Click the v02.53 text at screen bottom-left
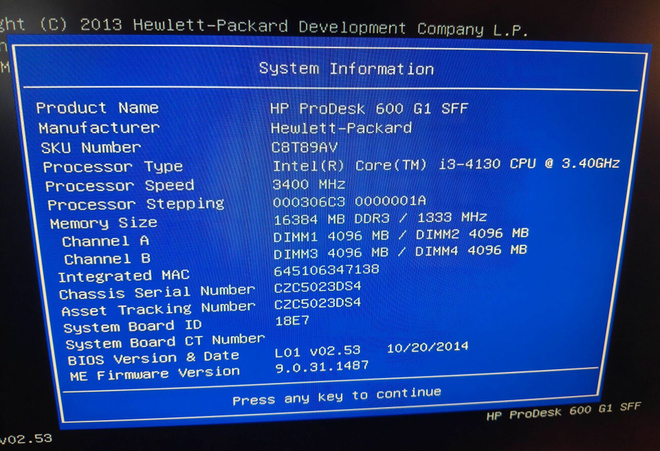Image resolution: width=660 pixels, height=451 pixels. [26, 439]
